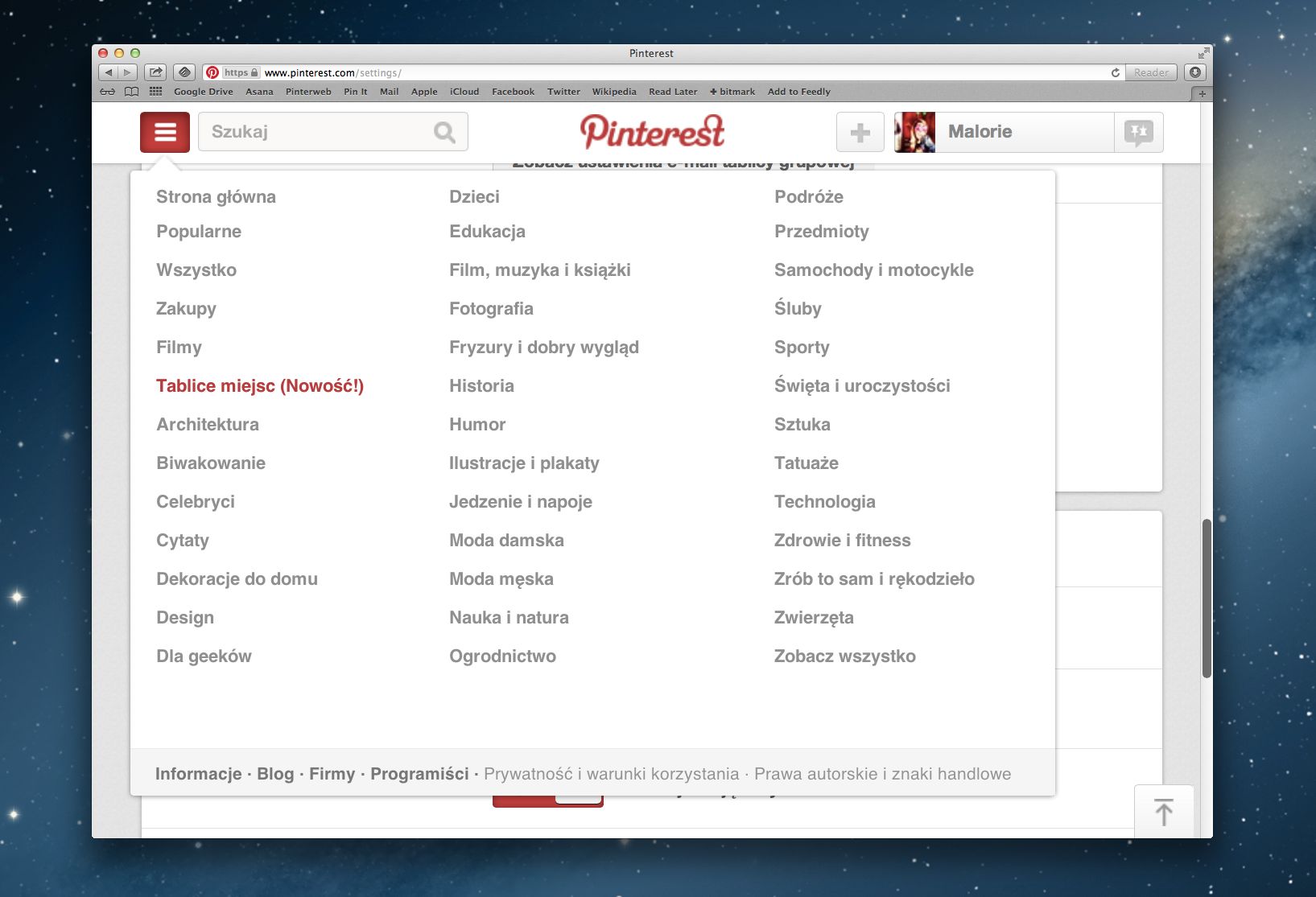
Task: Click the Zobacz wszystko menu item
Action: [x=845, y=656]
